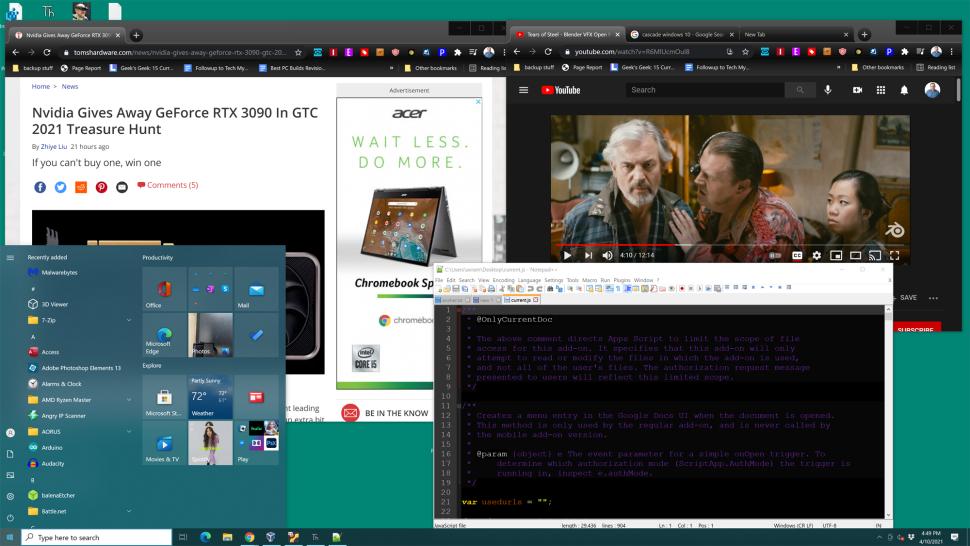Toggle YouTube closed captions

click(x=797, y=255)
